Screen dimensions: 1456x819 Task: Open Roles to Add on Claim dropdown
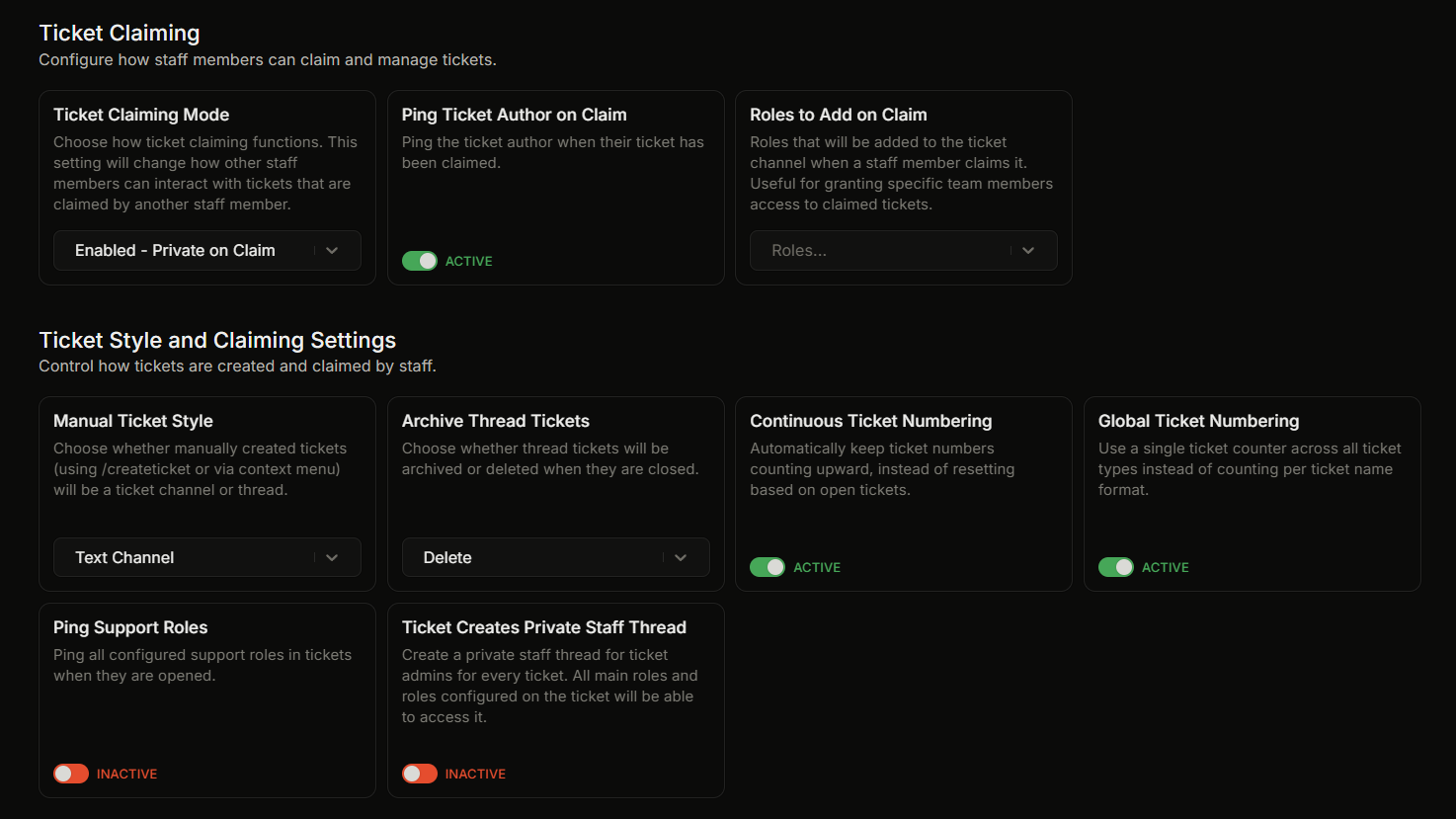click(904, 251)
